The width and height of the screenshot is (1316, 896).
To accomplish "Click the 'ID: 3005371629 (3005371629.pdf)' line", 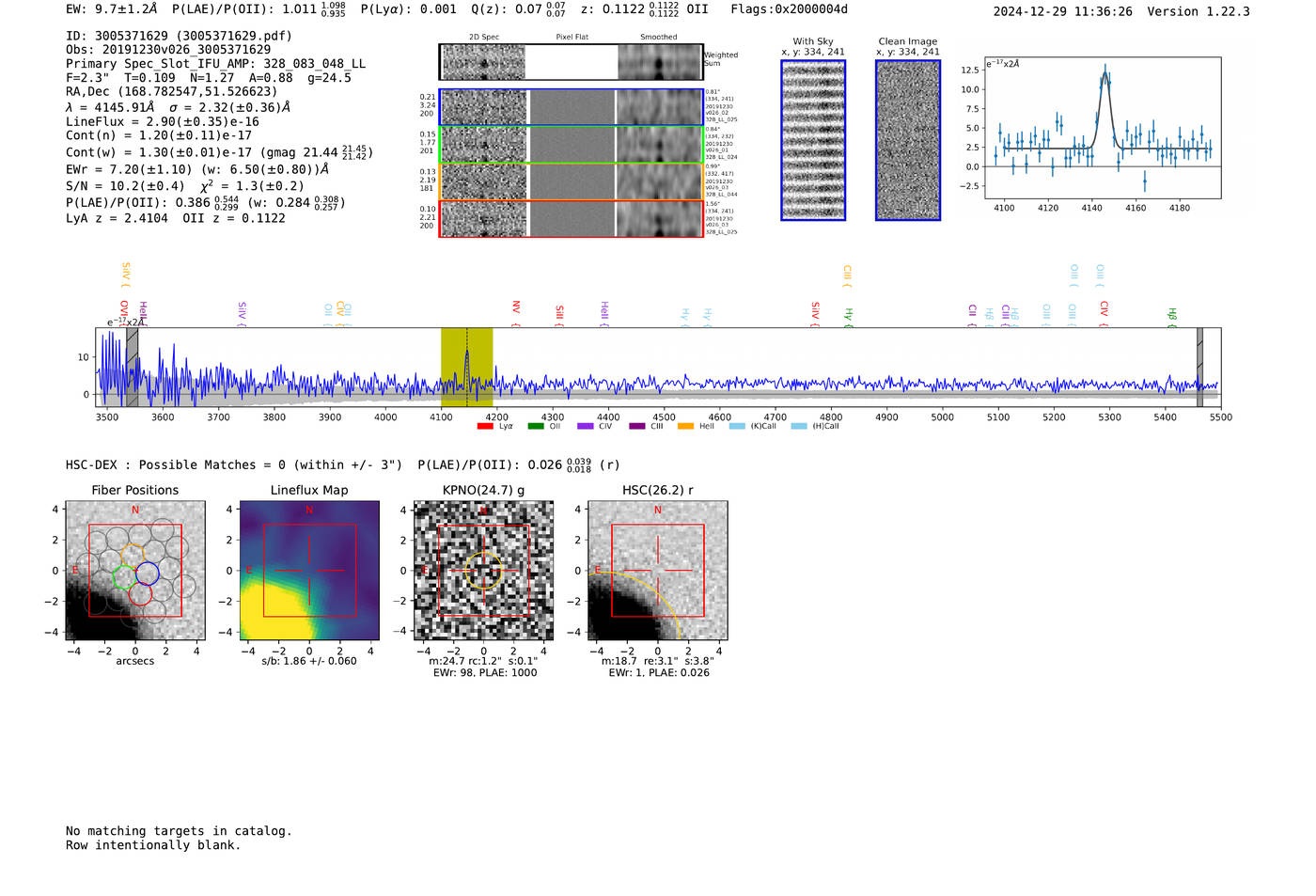I will point(179,36).
